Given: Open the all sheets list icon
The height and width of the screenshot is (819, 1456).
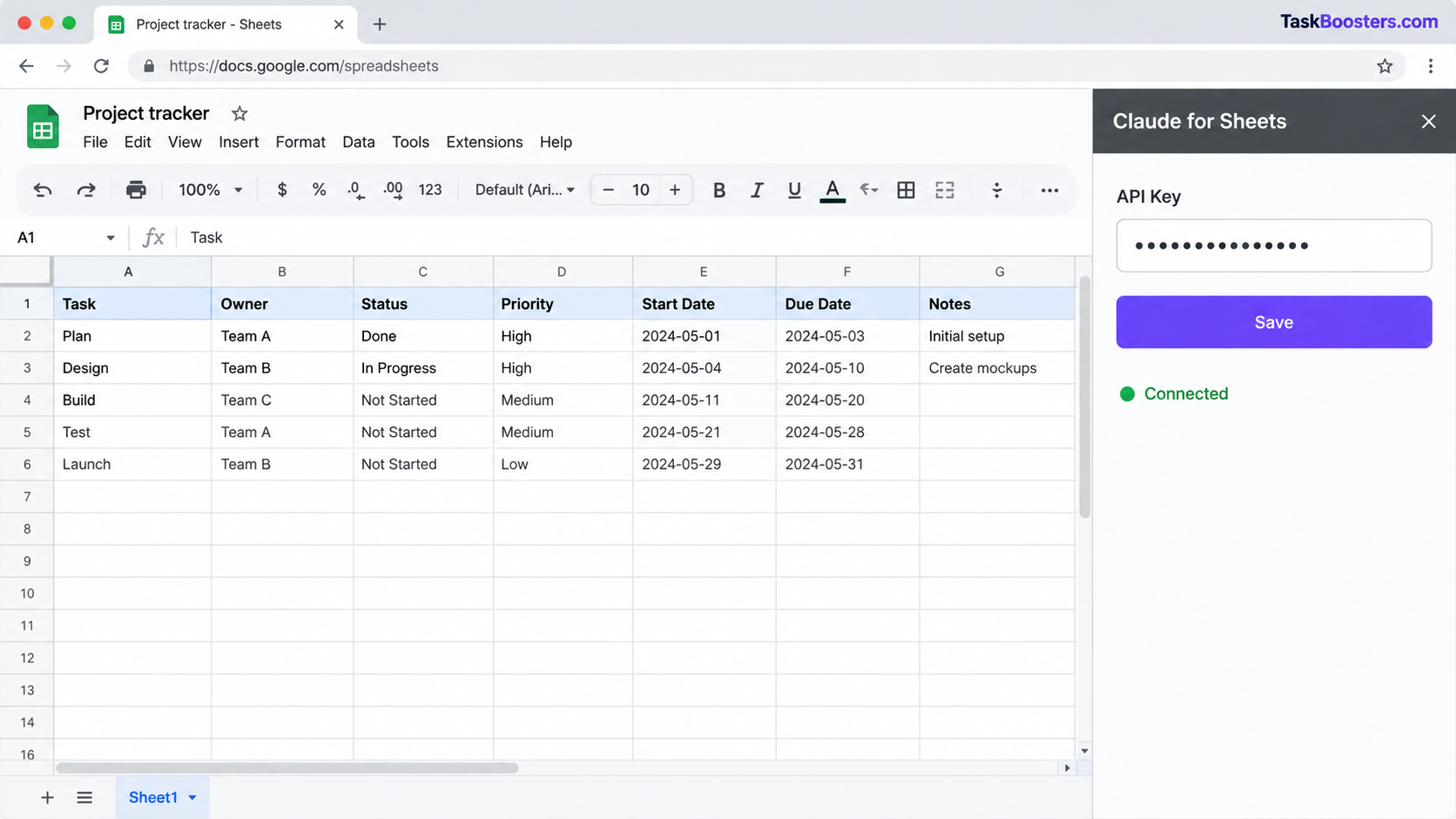Looking at the screenshot, I should point(84,797).
